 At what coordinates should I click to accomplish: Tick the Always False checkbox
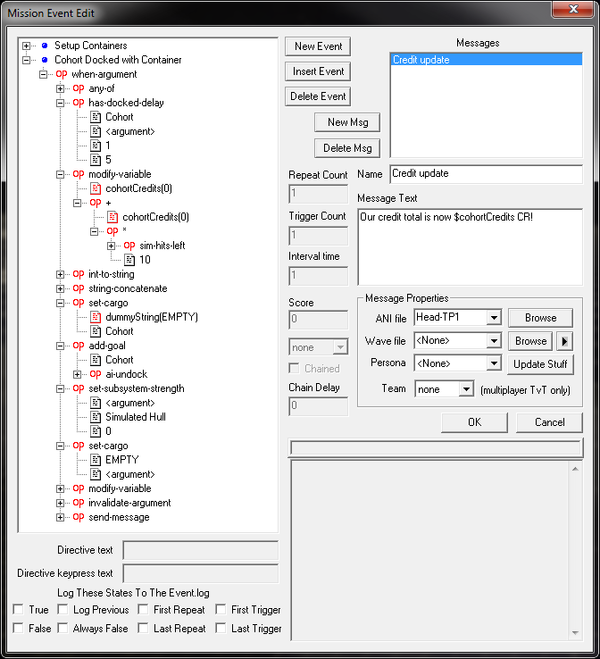pos(63,629)
